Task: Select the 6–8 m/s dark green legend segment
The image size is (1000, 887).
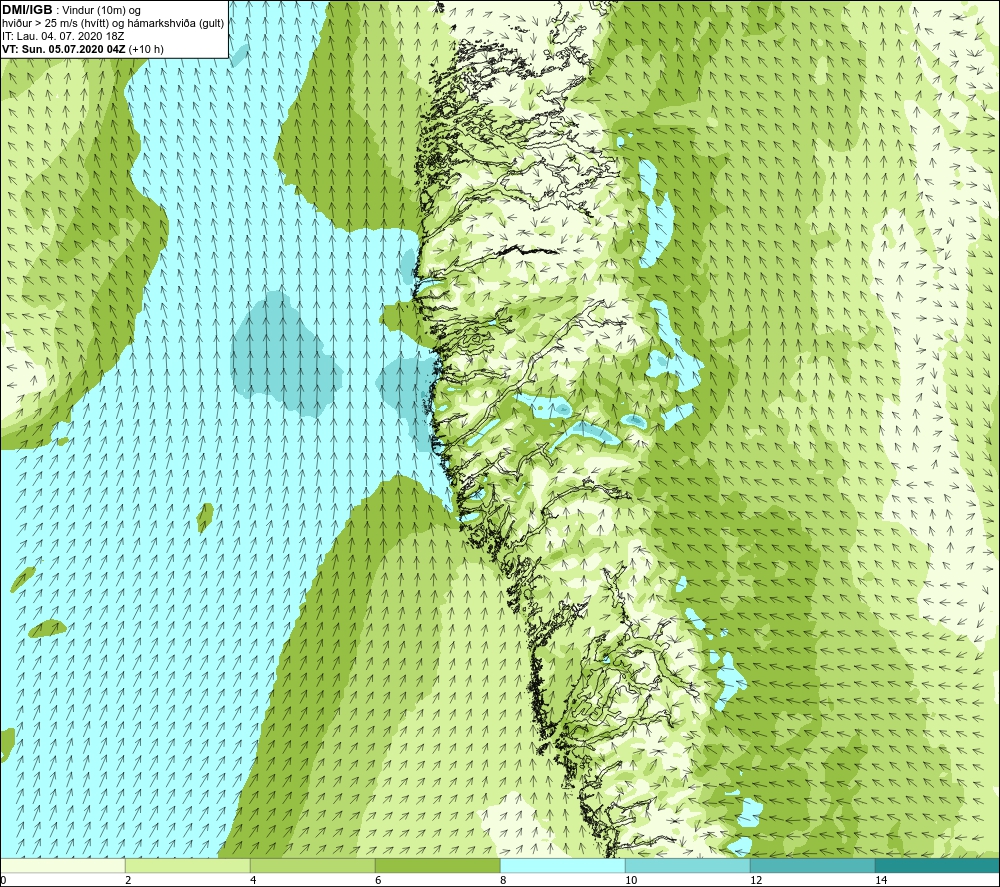Action: [438, 865]
